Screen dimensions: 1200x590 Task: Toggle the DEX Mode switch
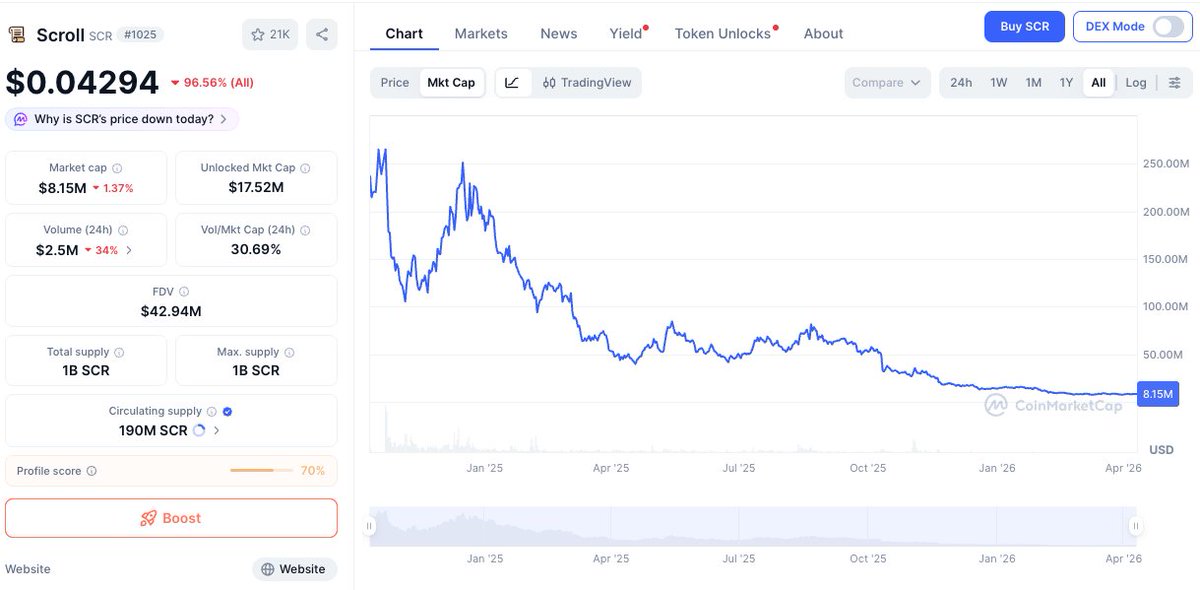click(1167, 27)
